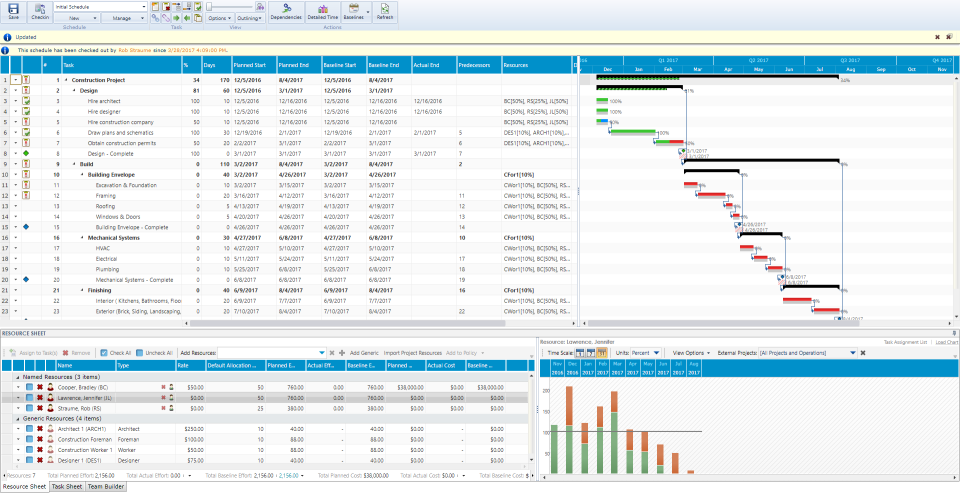Screen dimensions: 960x493
Task: Collapse Named Resources group
Action: tap(17, 377)
